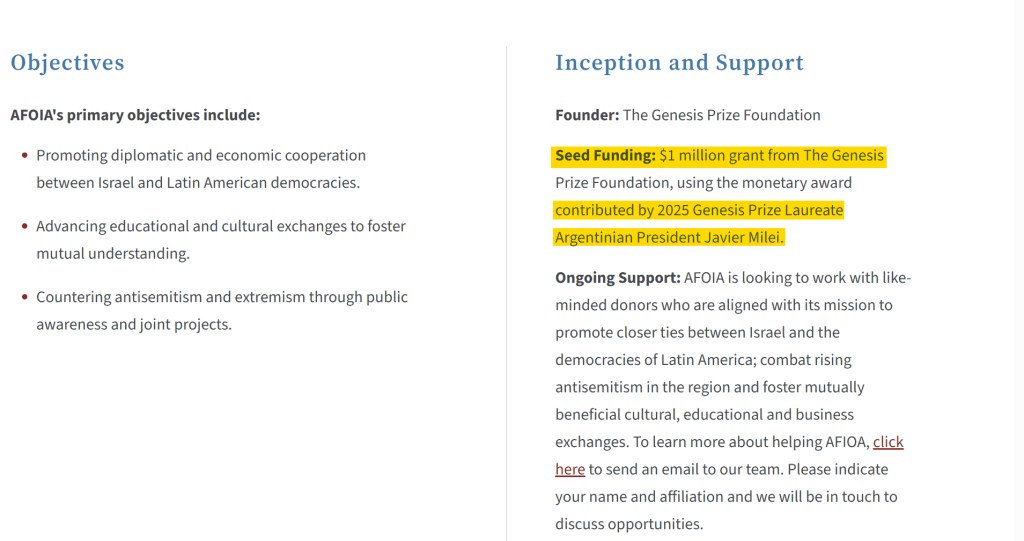Click the red bullet dot before "Promoting diplomatic"
This screenshot has width=1024, height=541.
coord(24,156)
